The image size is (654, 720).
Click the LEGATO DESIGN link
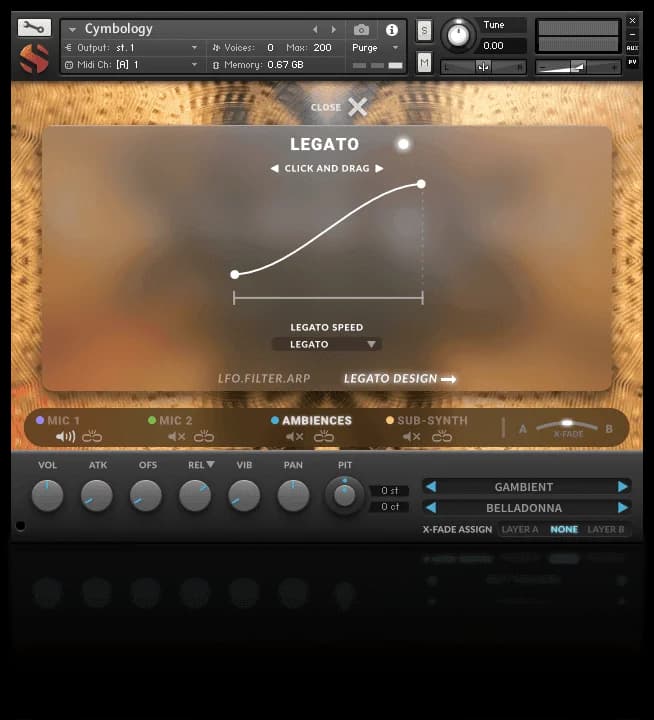[399, 379]
